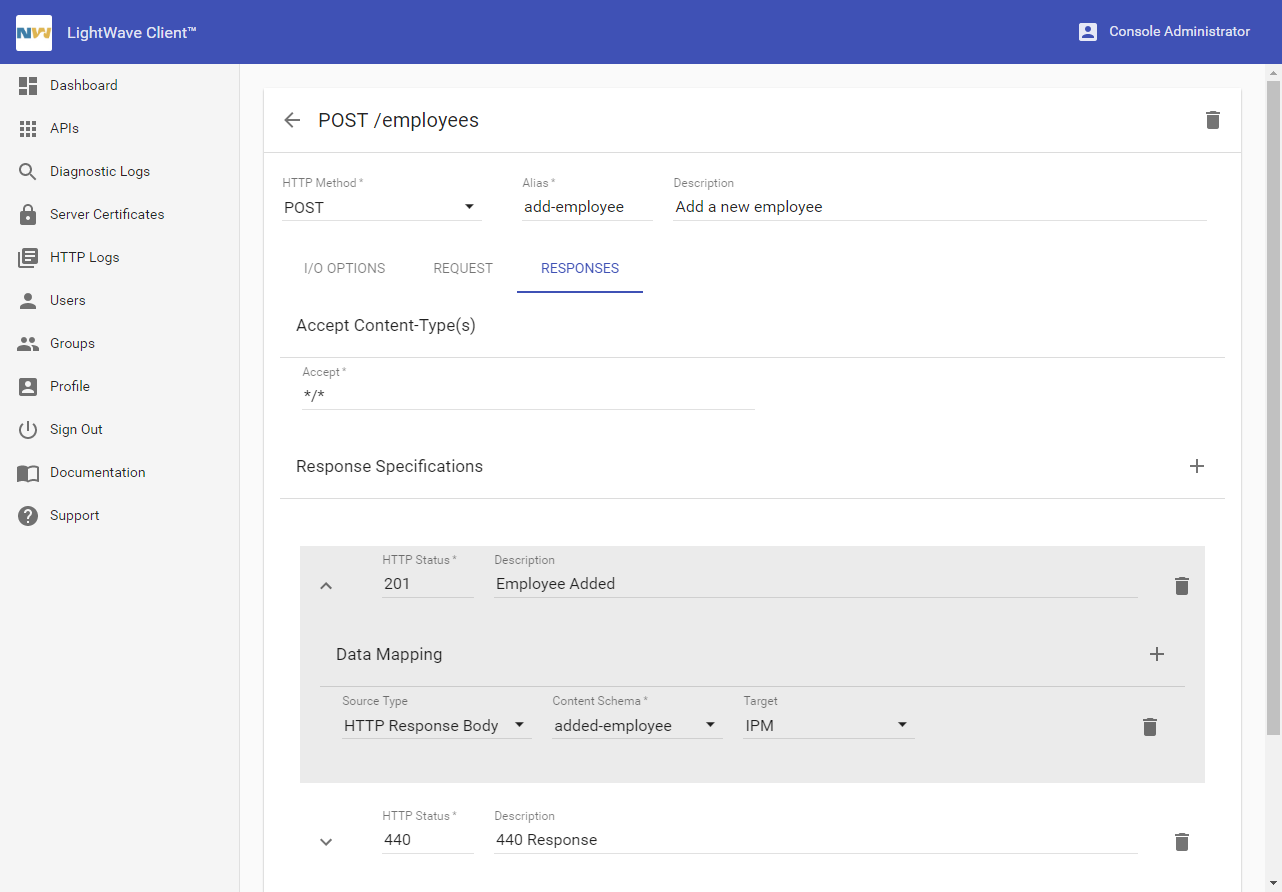Open the Console Administrator account icon
Viewport: 1282px width, 892px height.
click(x=1088, y=32)
